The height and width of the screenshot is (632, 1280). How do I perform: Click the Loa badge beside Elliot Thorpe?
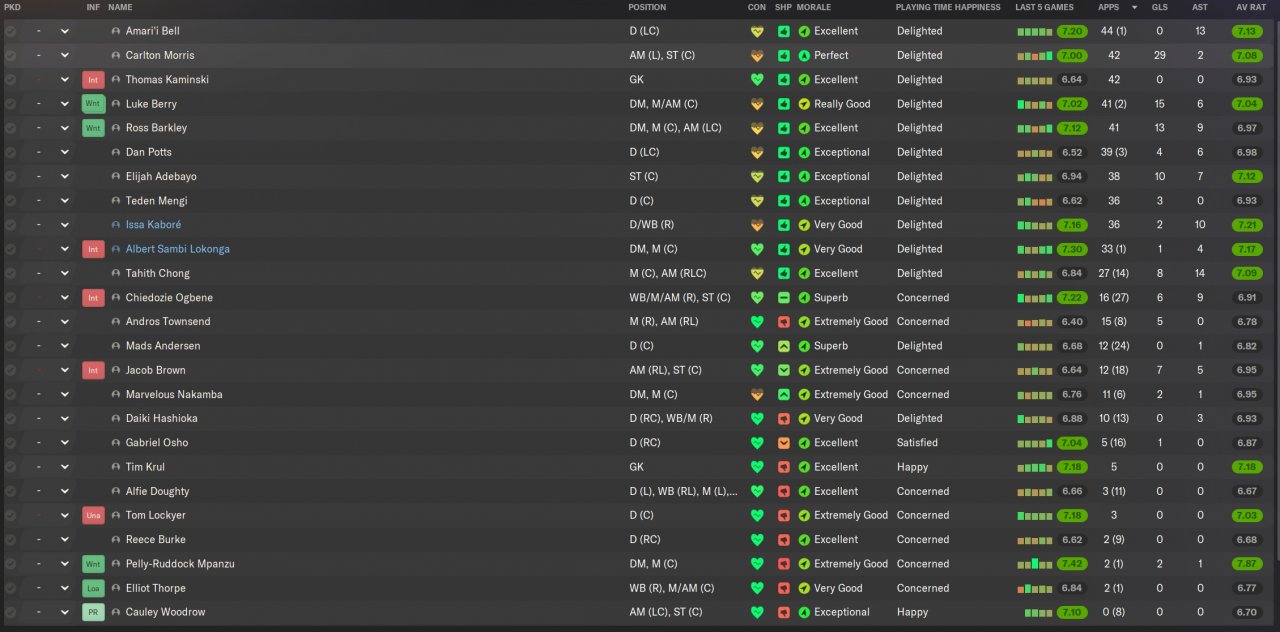(x=93, y=588)
